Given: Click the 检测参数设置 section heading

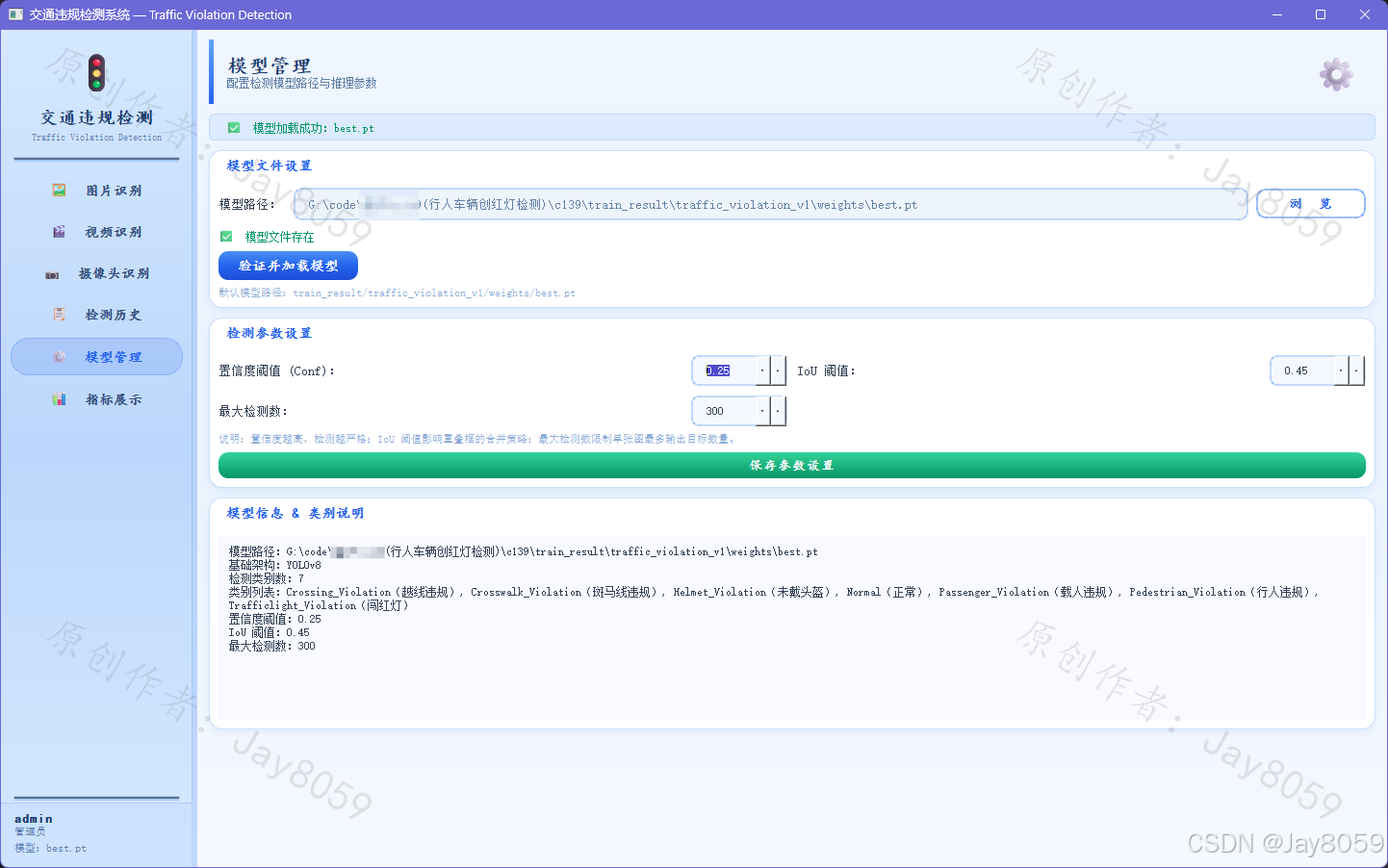Looking at the screenshot, I should [x=269, y=333].
